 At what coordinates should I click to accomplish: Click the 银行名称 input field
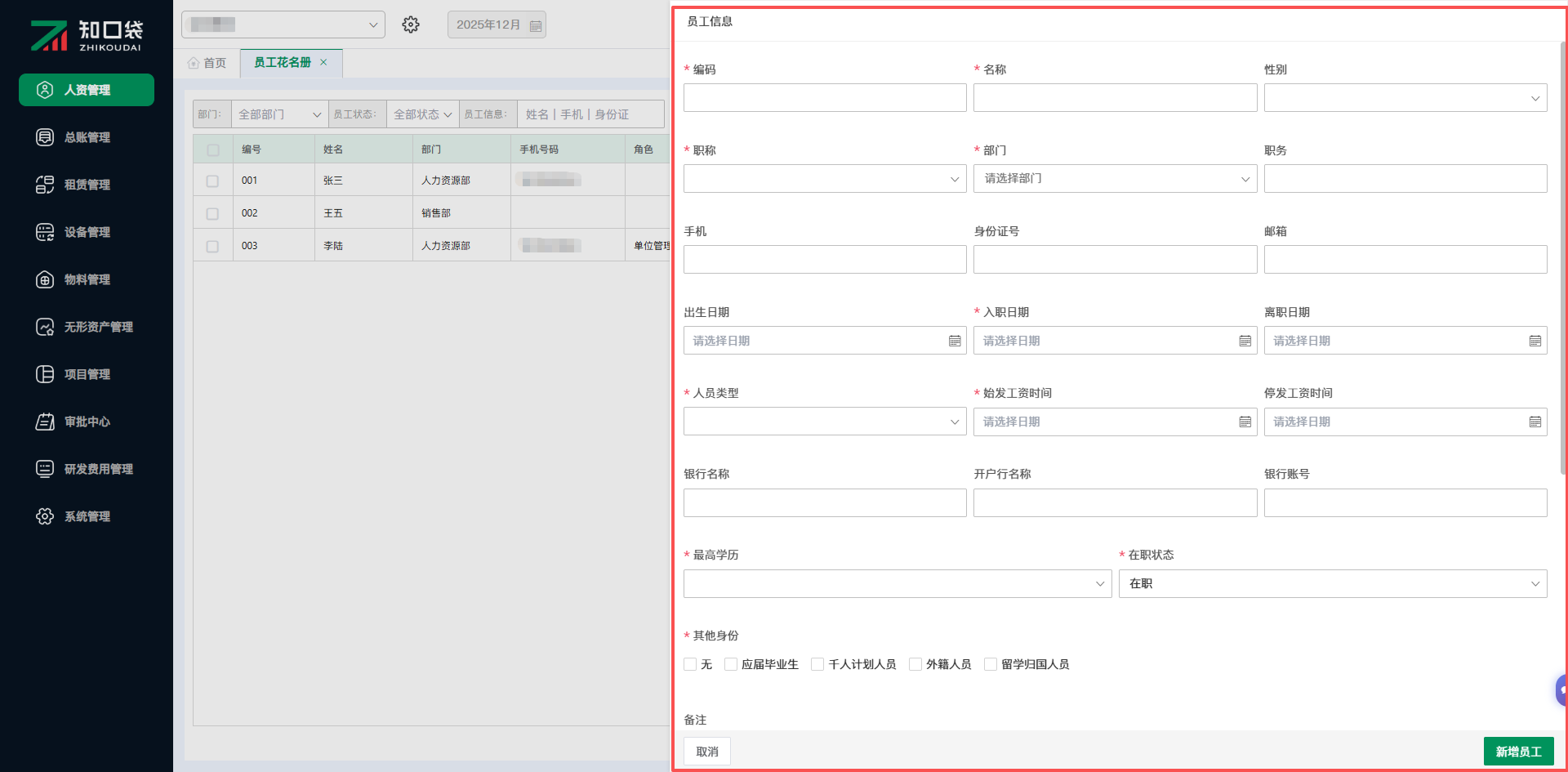pyautogui.click(x=825, y=502)
